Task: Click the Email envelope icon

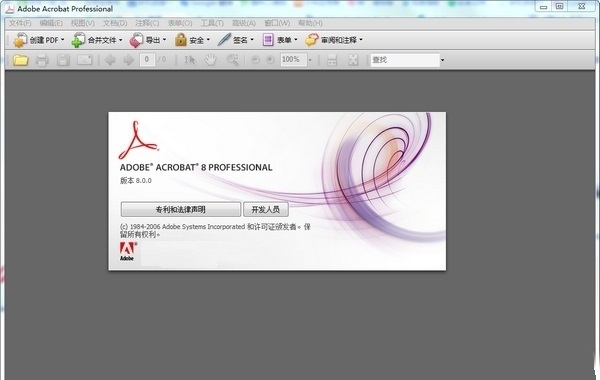Action: tap(85, 60)
